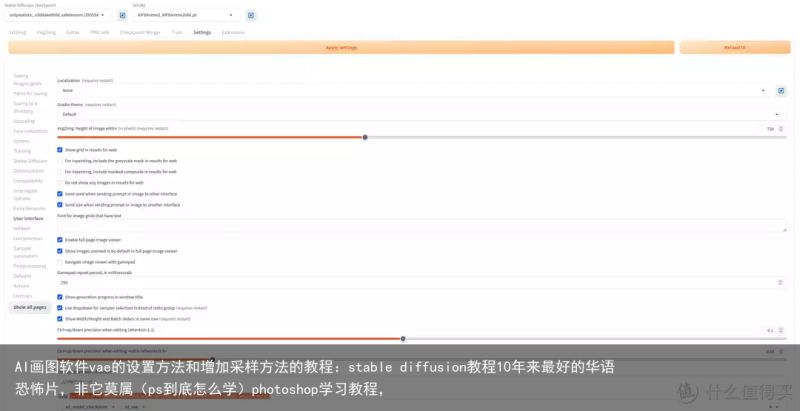Open Training settings page
The height and width of the screenshot is (411, 800).
[22, 151]
